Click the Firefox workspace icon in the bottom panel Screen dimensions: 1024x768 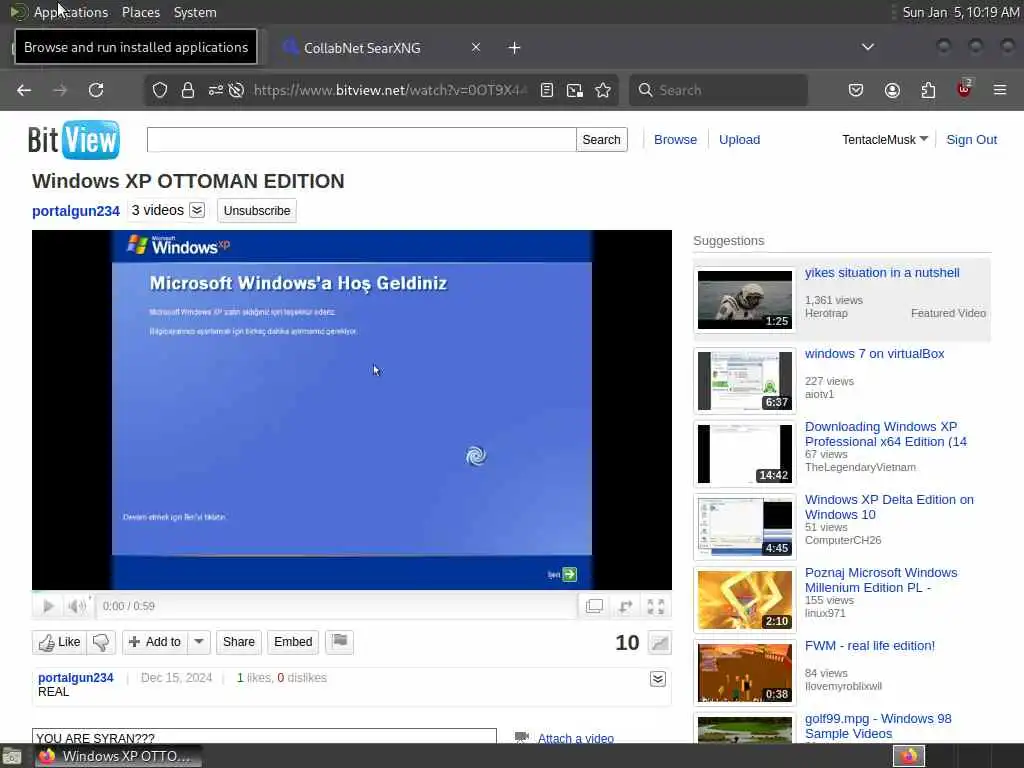coord(909,756)
